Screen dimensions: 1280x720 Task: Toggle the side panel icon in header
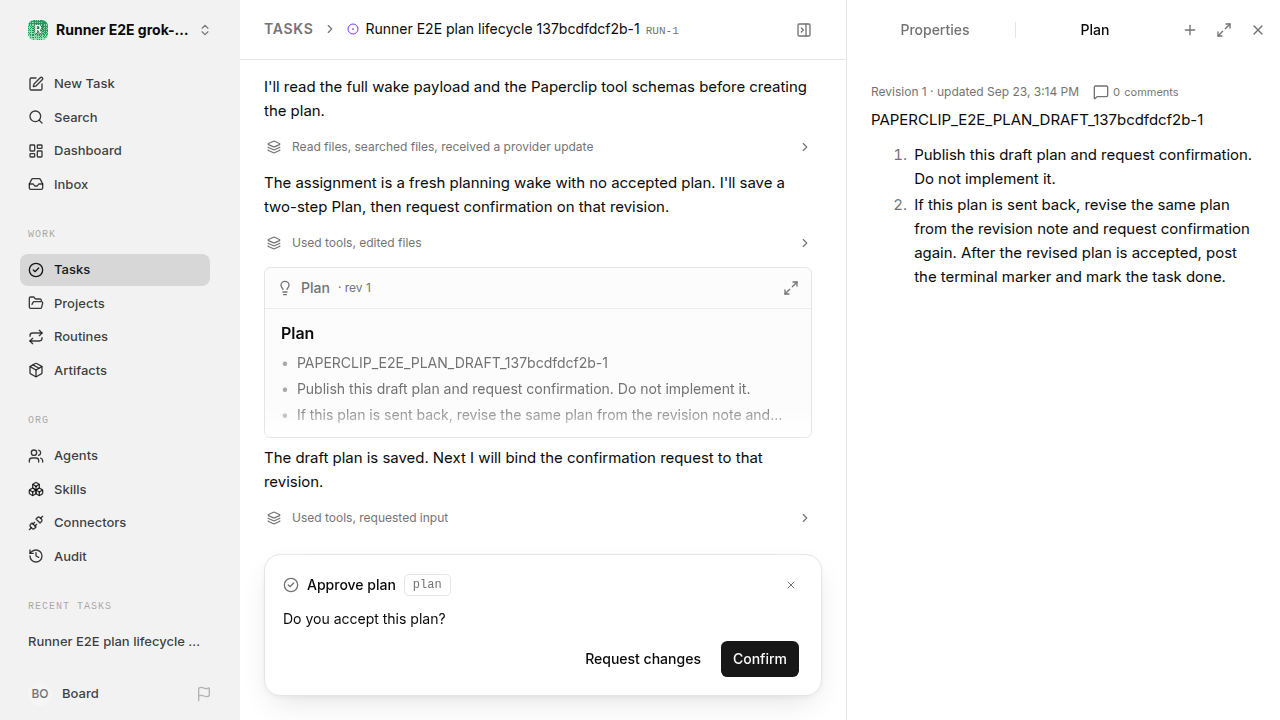pyautogui.click(x=804, y=30)
